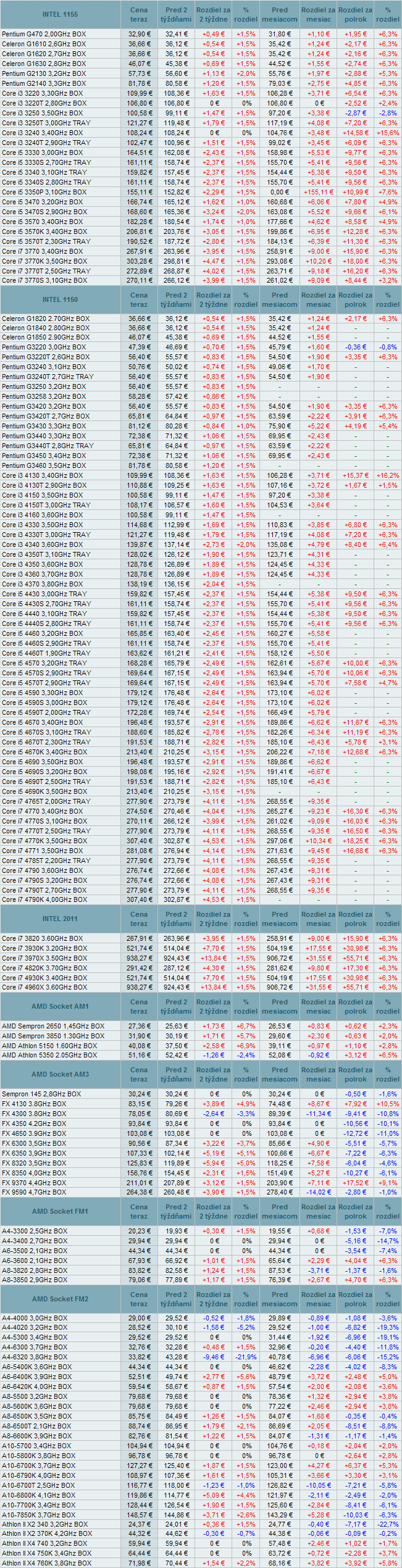Select Celeron G1820 2.70GHz BOX name
The image size is (402, 1568).
coord(46,319)
